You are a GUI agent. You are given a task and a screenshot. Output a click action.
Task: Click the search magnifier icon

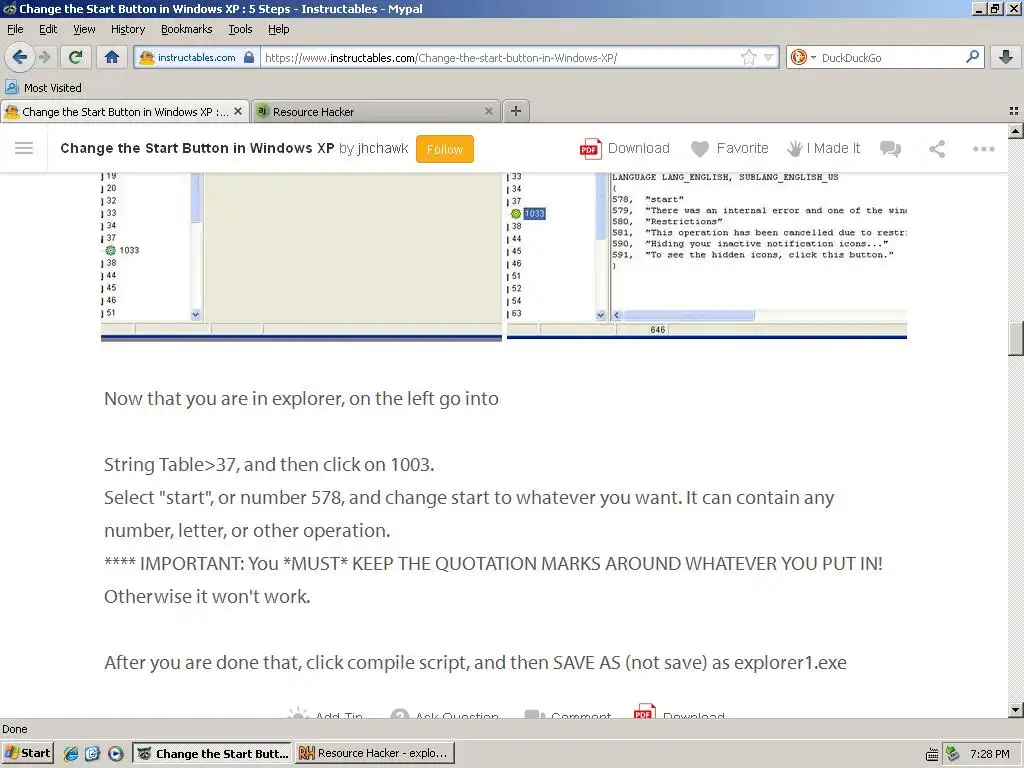pyautogui.click(x=972, y=57)
